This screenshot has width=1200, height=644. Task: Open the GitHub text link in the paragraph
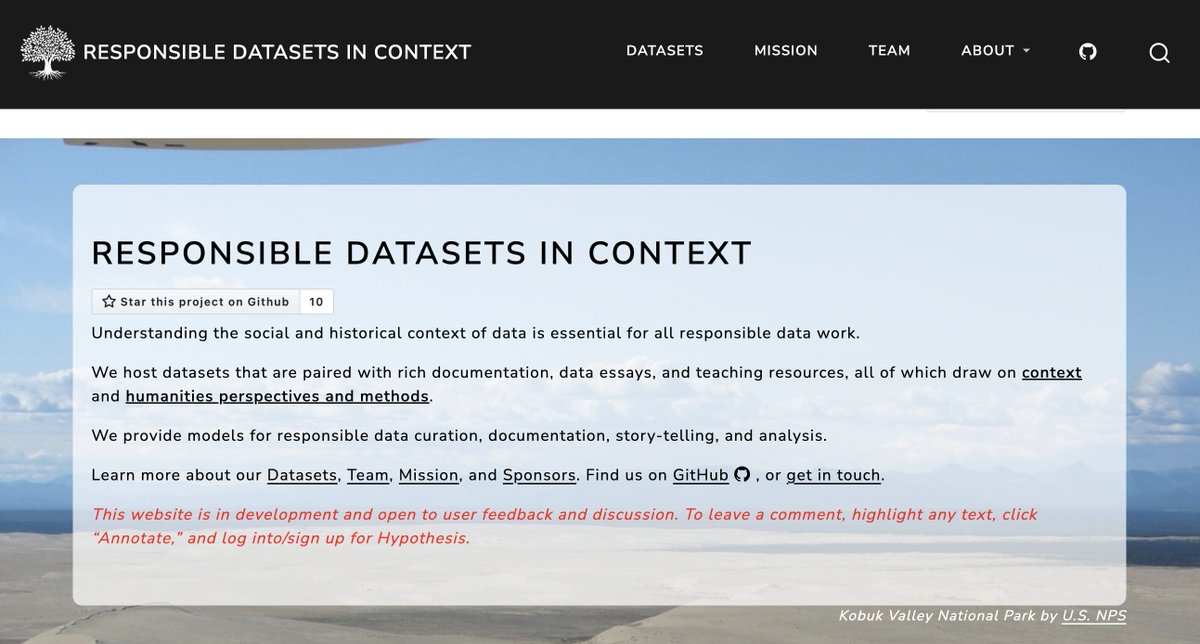(x=699, y=475)
